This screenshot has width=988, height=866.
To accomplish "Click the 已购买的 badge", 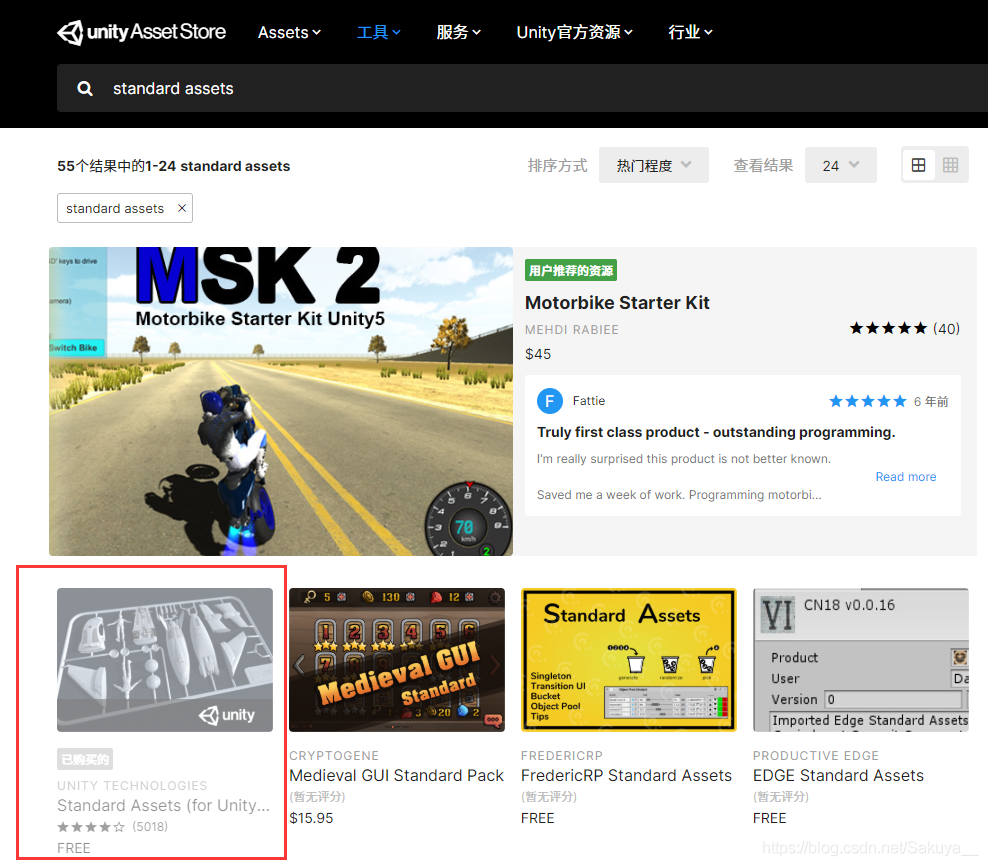I will coord(85,759).
